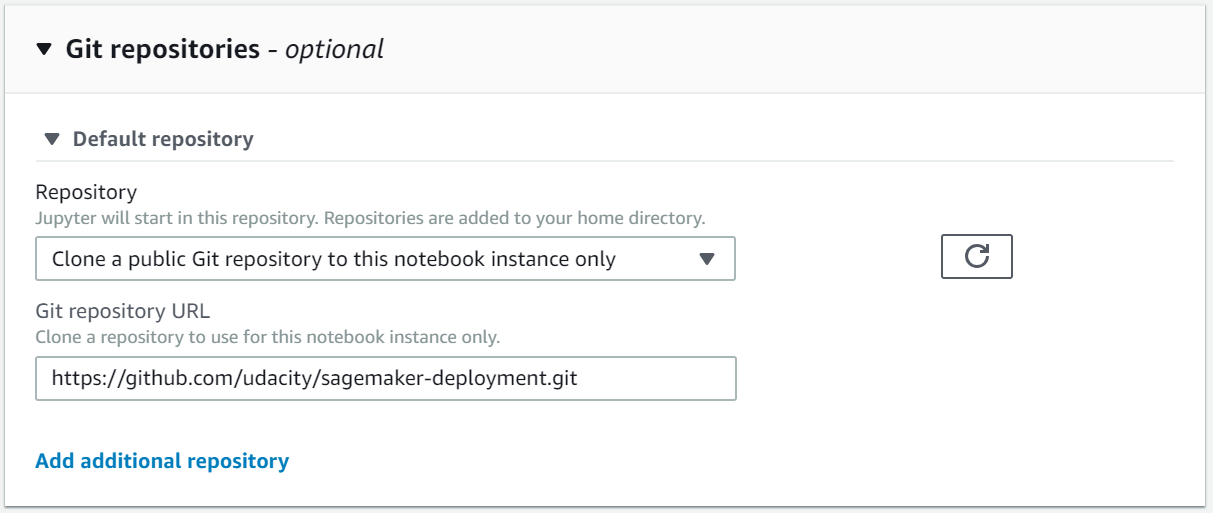Click the Default repository subsection title
This screenshot has width=1213, height=513.
click(x=163, y=139)
